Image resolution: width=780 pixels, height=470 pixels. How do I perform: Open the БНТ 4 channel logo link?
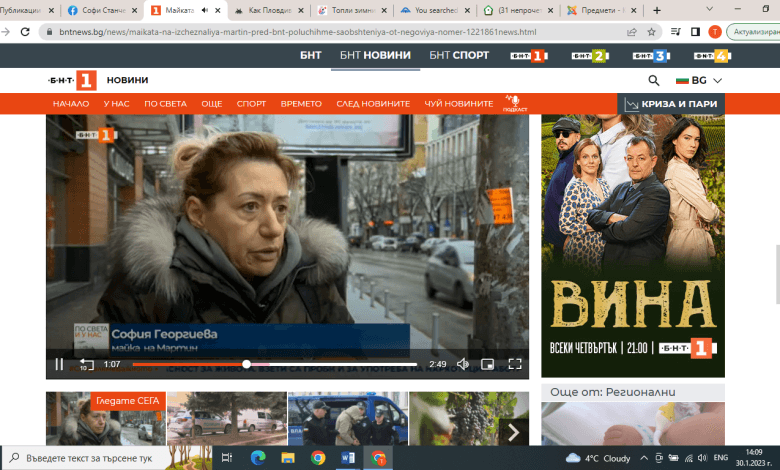point(712,56)
